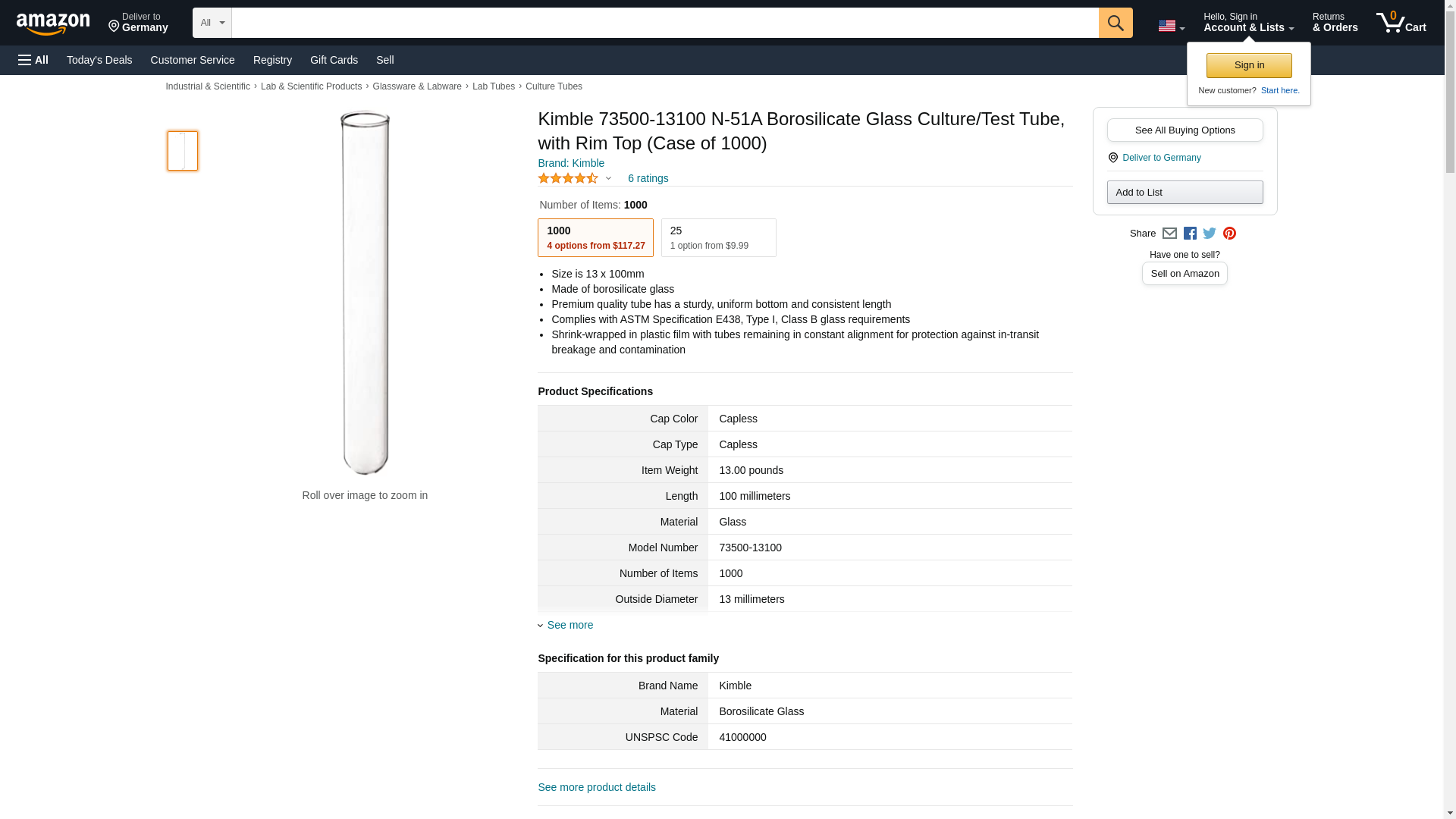The height and width of the screenshot is (819, 1456).
Task: Open the Brand: Kimble link
Action: pyautogui.click(x=571, y=163)
